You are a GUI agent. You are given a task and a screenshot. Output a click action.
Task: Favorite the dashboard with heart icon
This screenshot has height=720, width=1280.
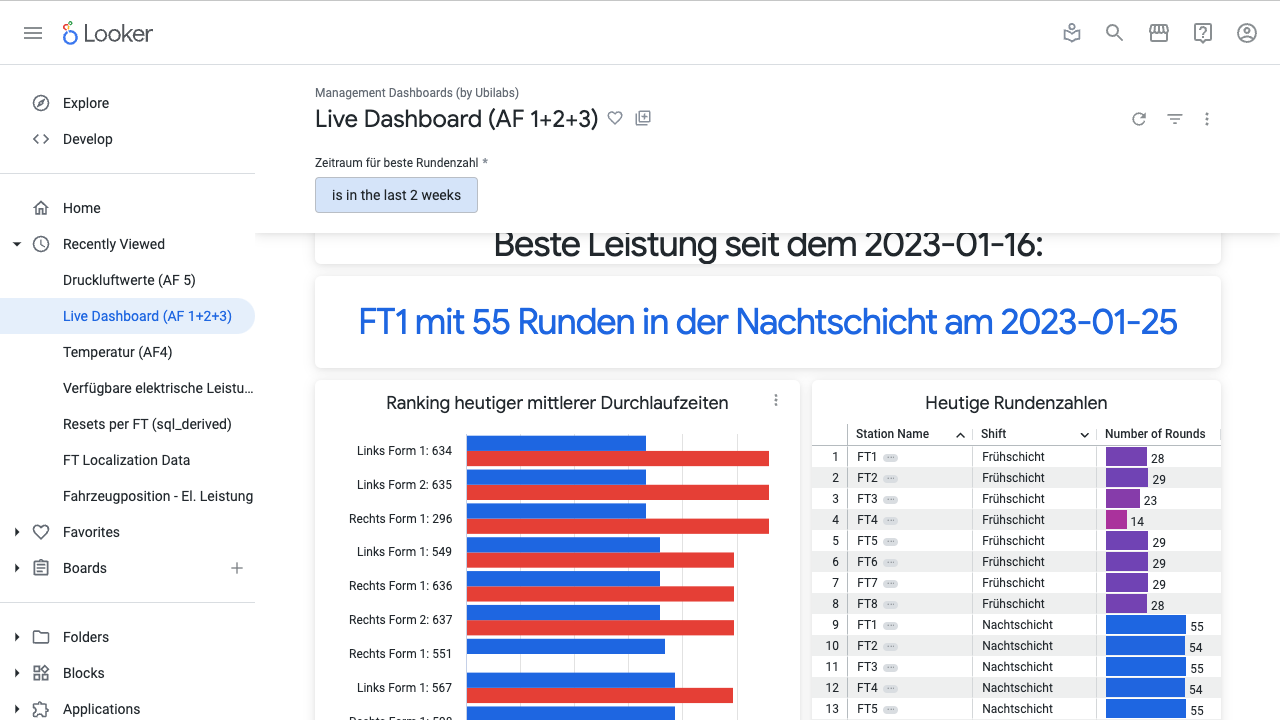[615, 118]
